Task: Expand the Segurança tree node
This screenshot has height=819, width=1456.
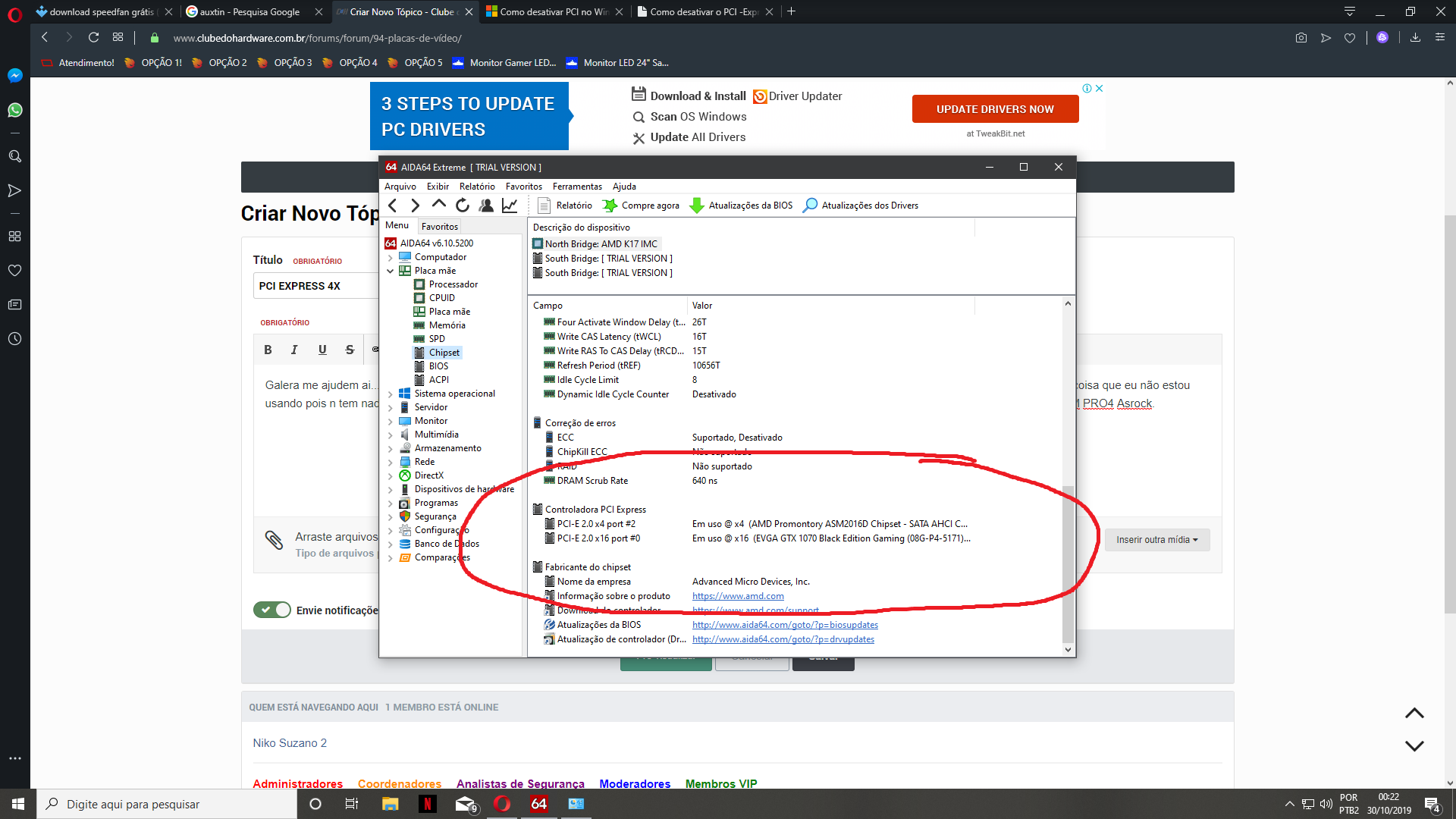Action: pyautogui.click(x=391, y=516)
